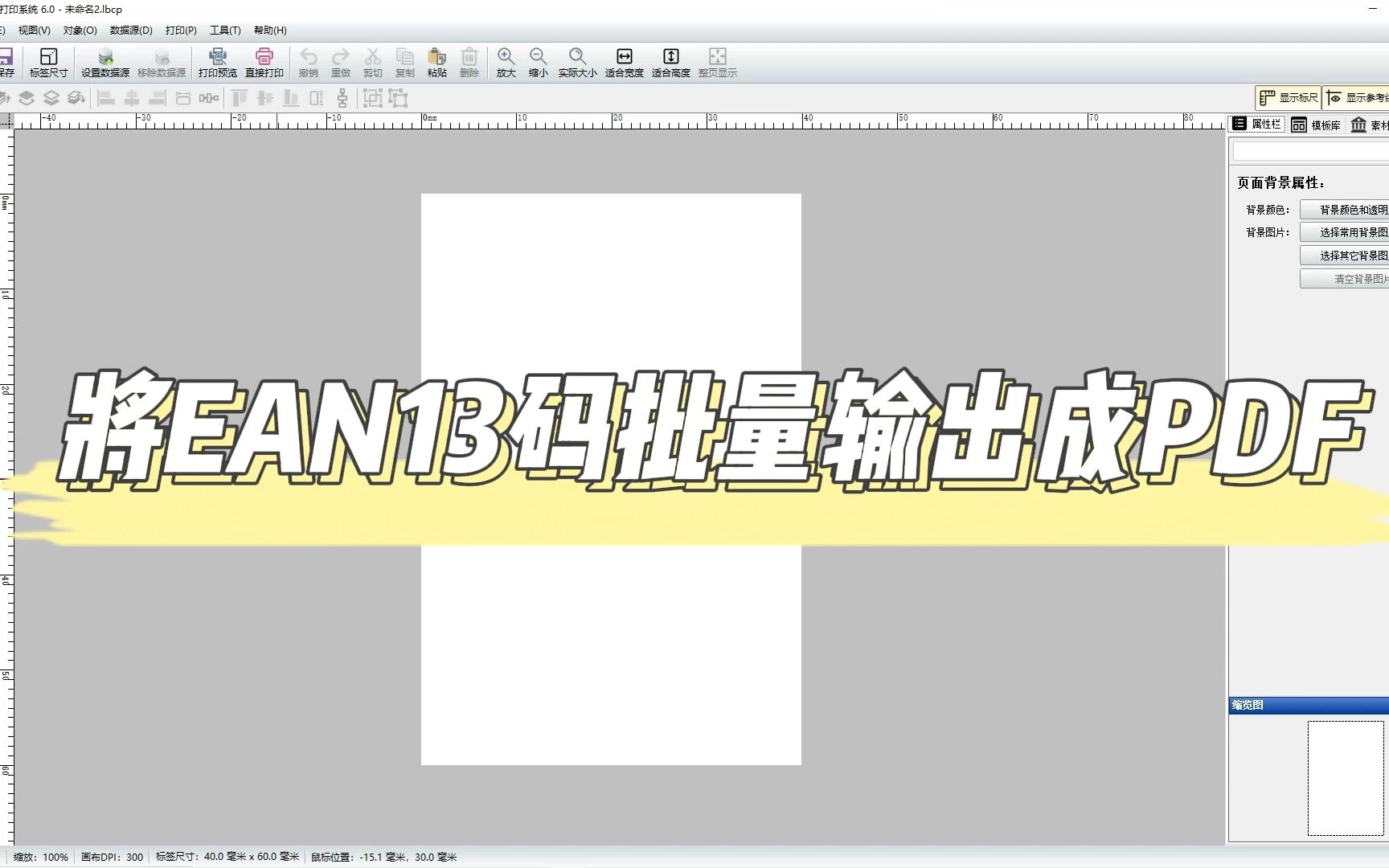The width and height of the screenshot is (1389, 868).
Task: Click the send to bottom layer icon
Action: click(x=76, y=98)
